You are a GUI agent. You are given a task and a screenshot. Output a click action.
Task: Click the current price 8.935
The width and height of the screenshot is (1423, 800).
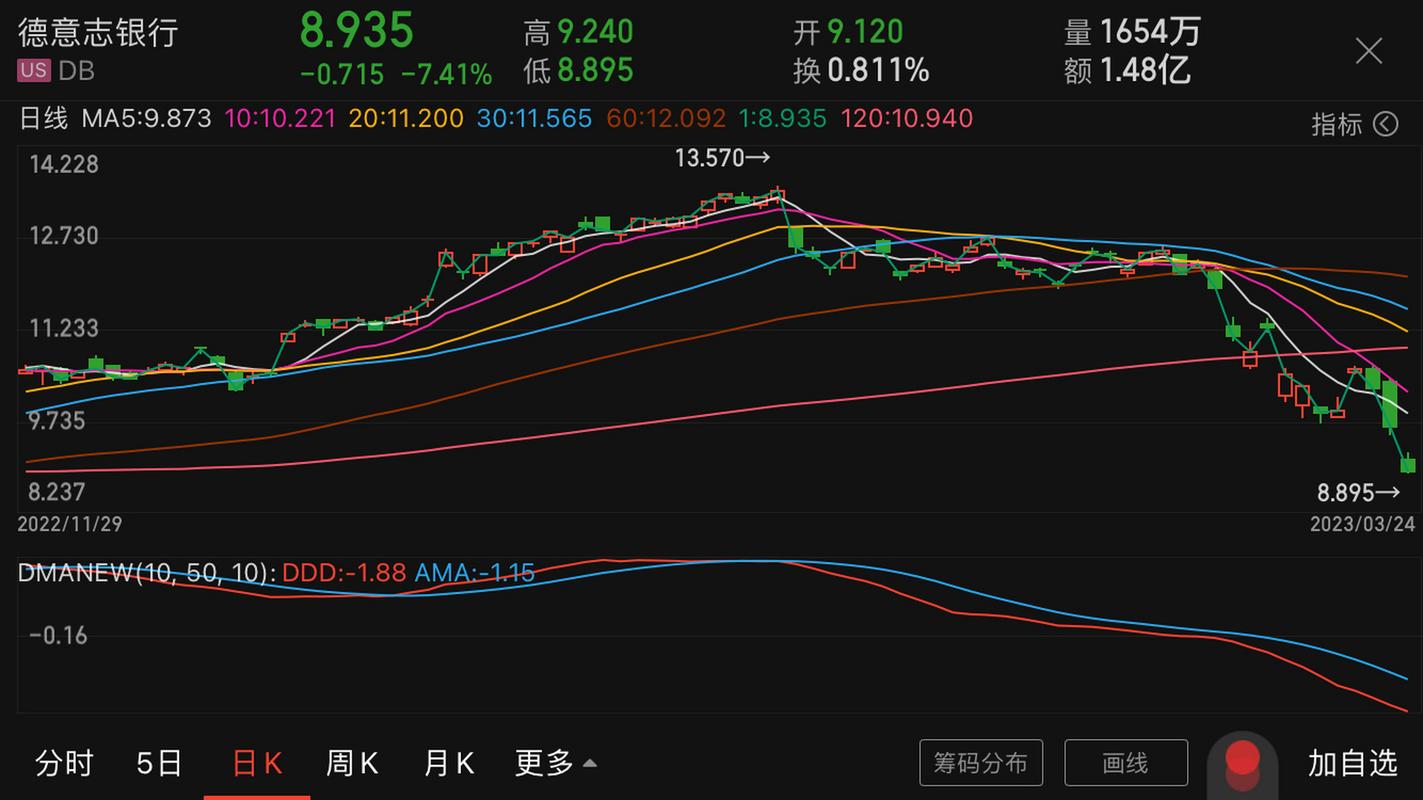(357, 30)
